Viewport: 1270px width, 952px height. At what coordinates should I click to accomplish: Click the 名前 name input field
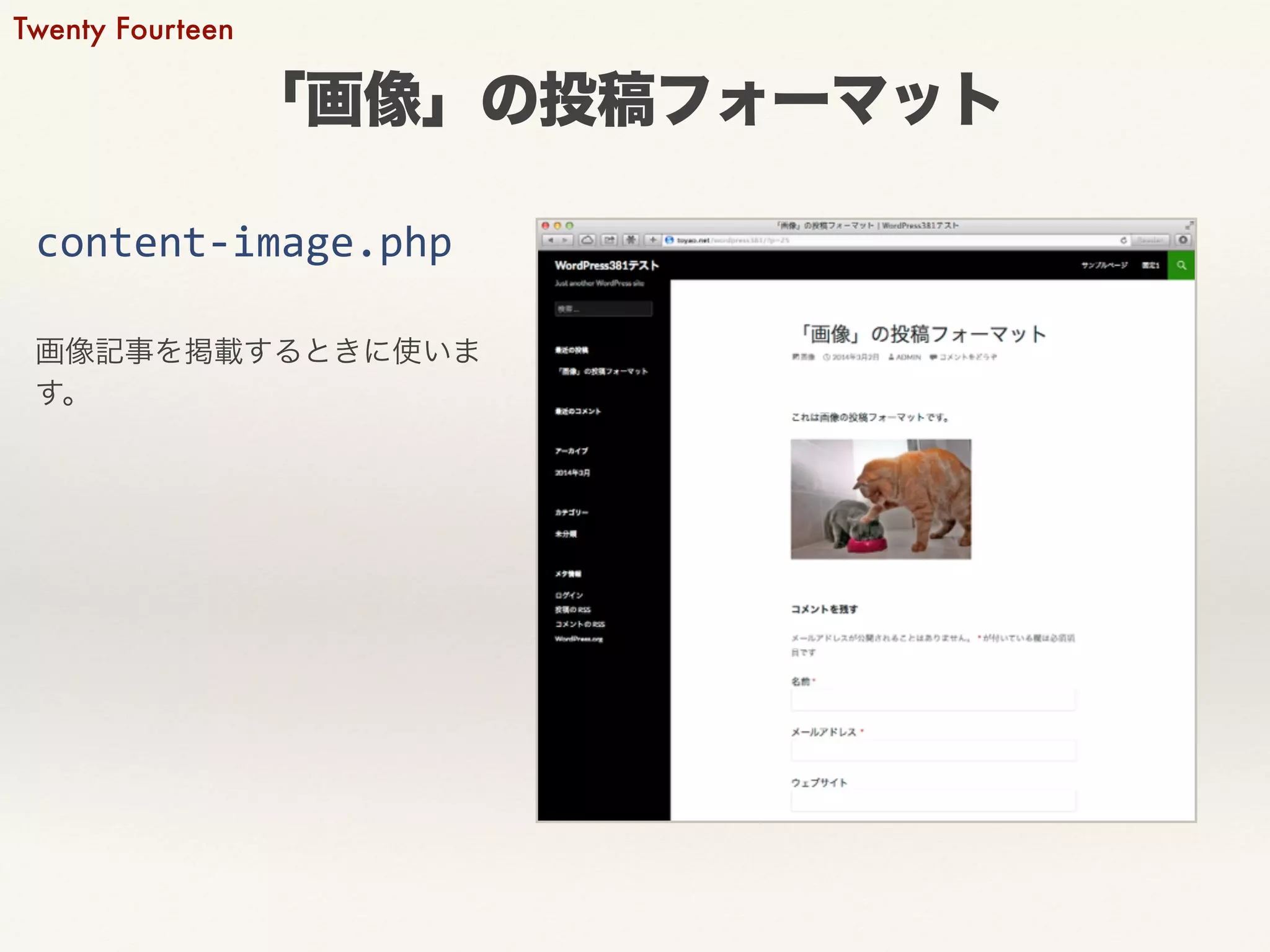(933, 700)
